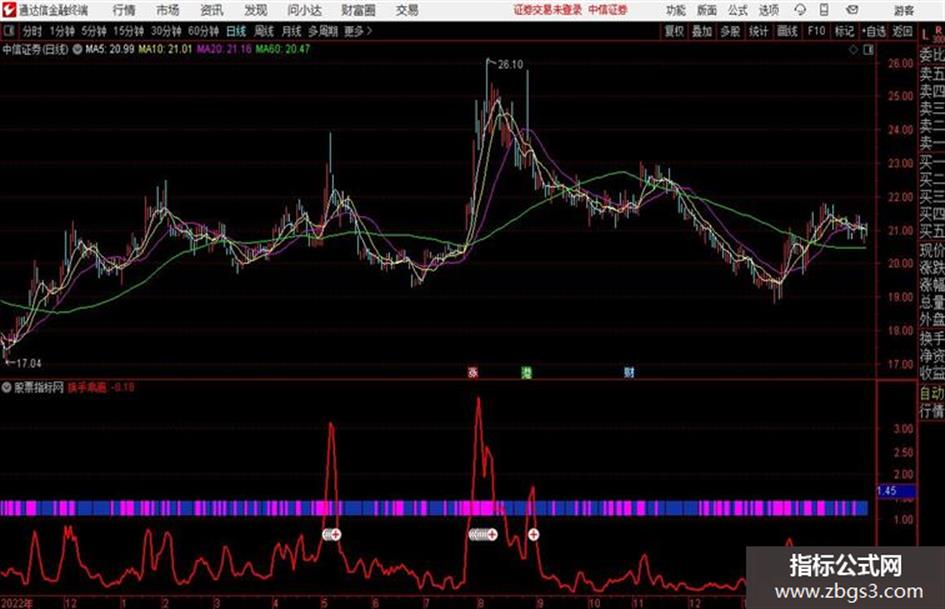
Task: Open the 发现 menu
Action: (x=256, y=10)
